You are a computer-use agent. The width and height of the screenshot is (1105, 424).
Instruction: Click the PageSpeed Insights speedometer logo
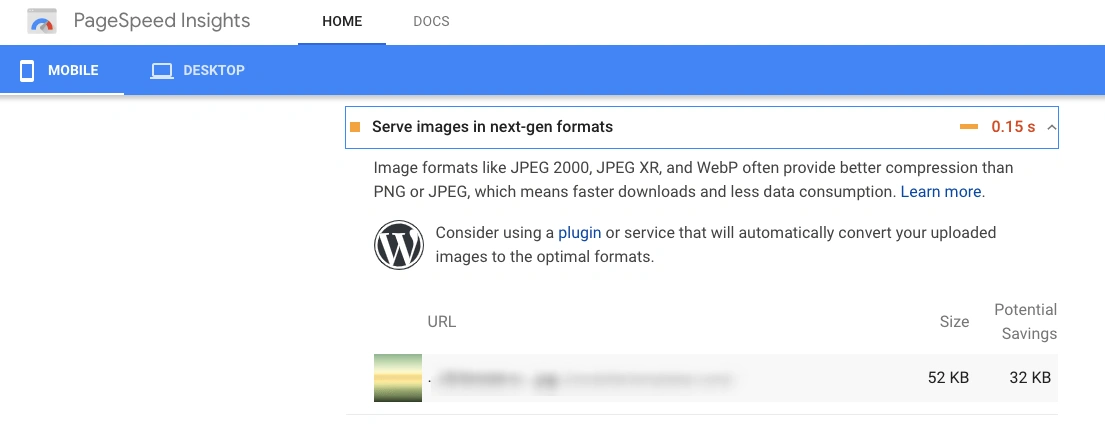(x=43, y=22)
